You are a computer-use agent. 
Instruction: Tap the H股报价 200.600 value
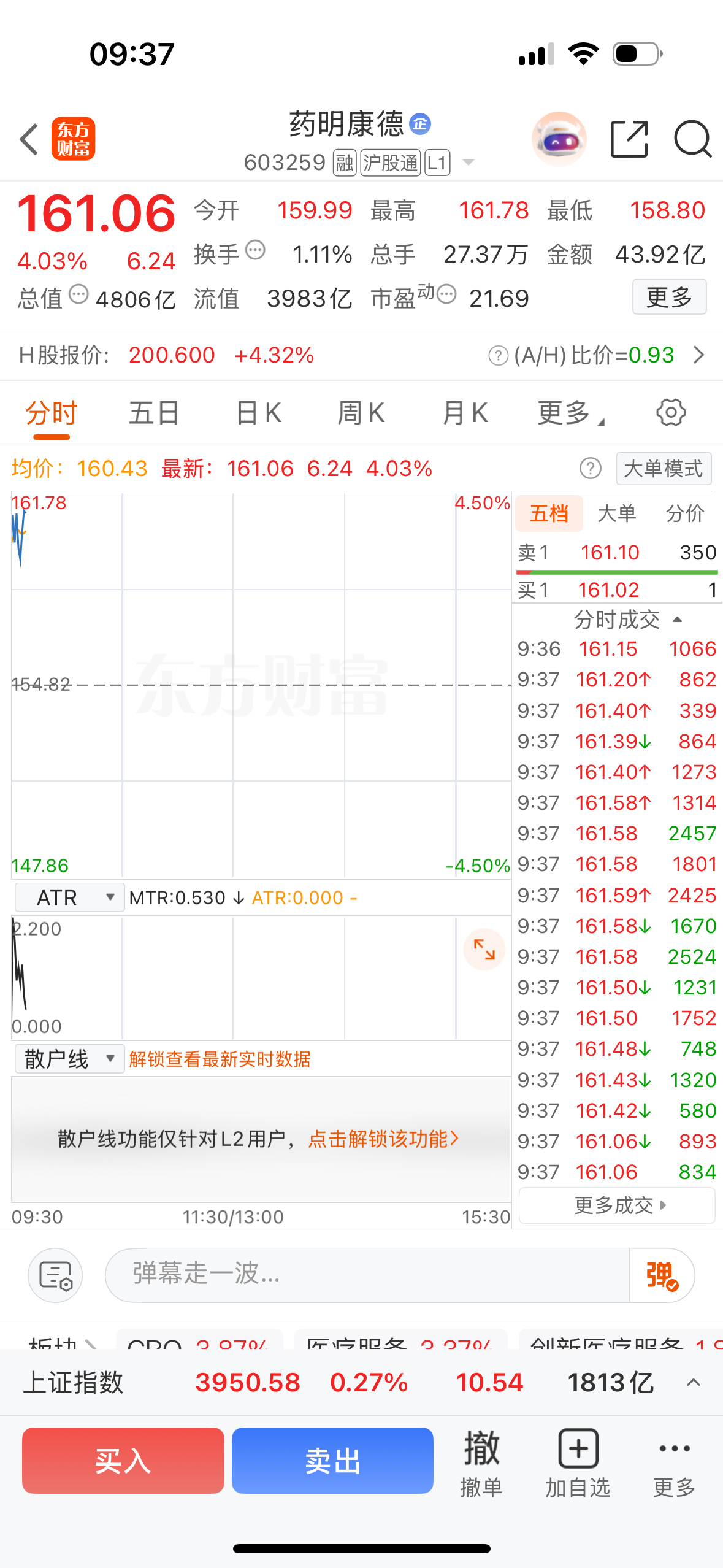(x=172, y=355)
